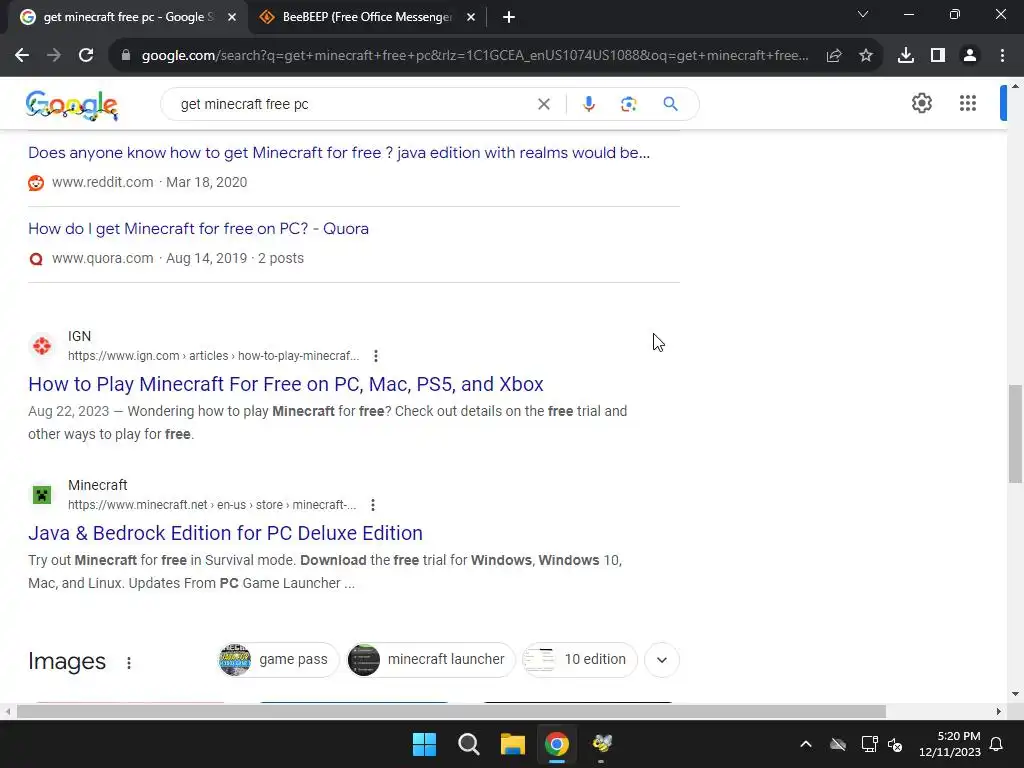This screenshot has width=1024, height=768.
Task: Open 'Java & Bedrock Edition for PC Deluxe Edition'
Action: [225, 533]
